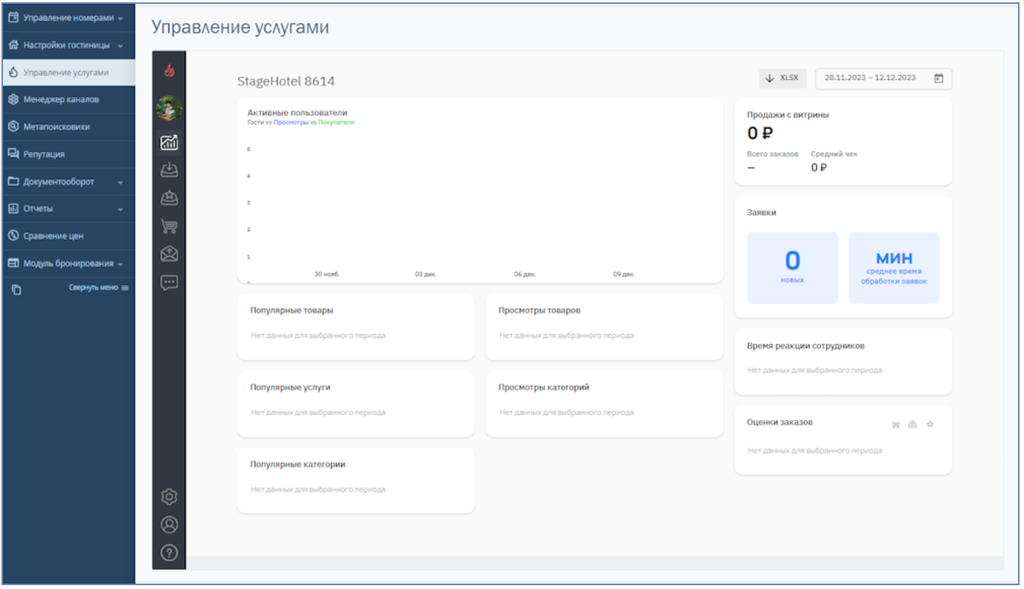Filter order ratings by star icon
This screenshot has width=1024, height=589.
coord(930,425)
